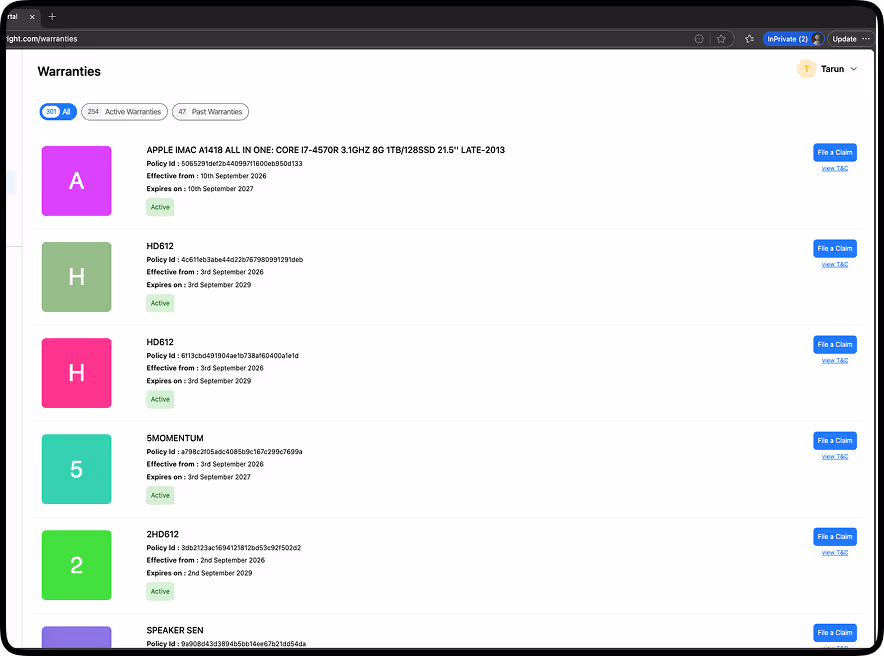
Task: Click the green 2 product thumbnail
Action: tap(77, 565)
